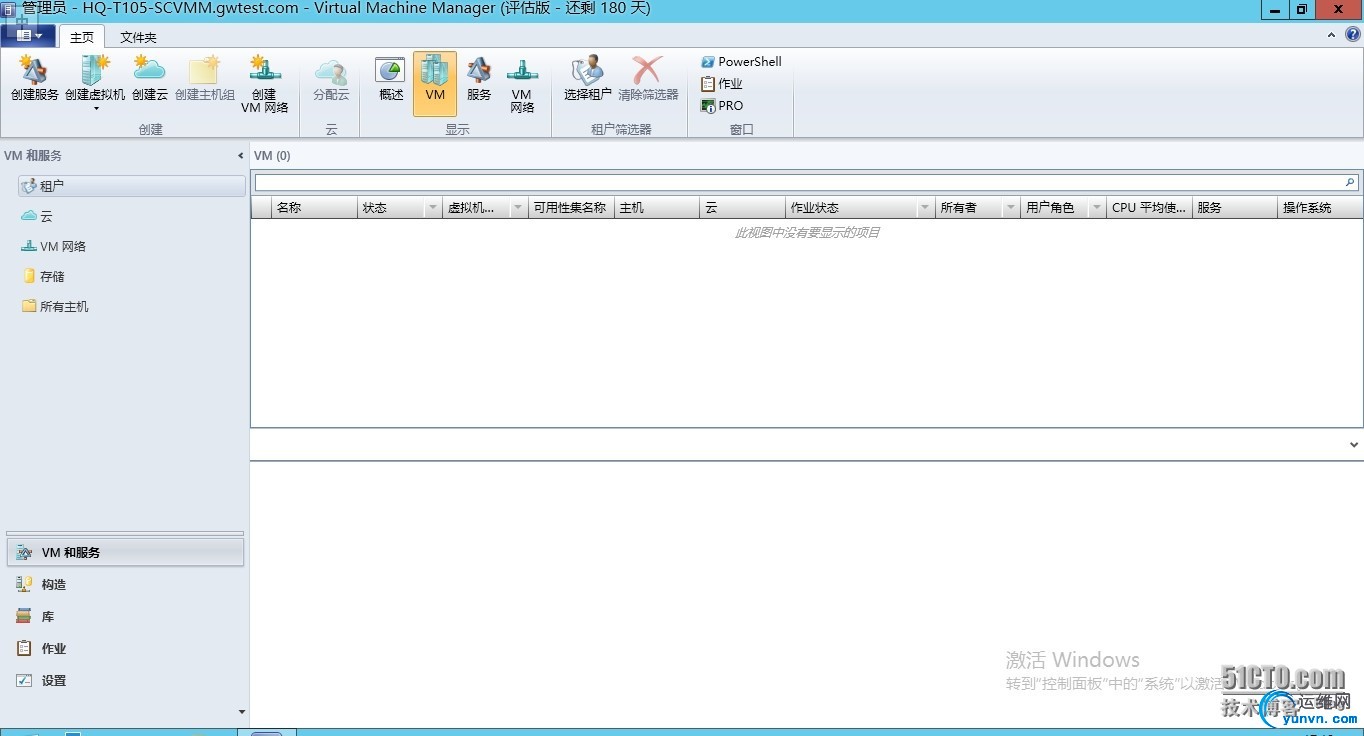Open the 库 (Library) workspace
Image resolution: width=1364 pixels, height=736 pixels.
125,616
